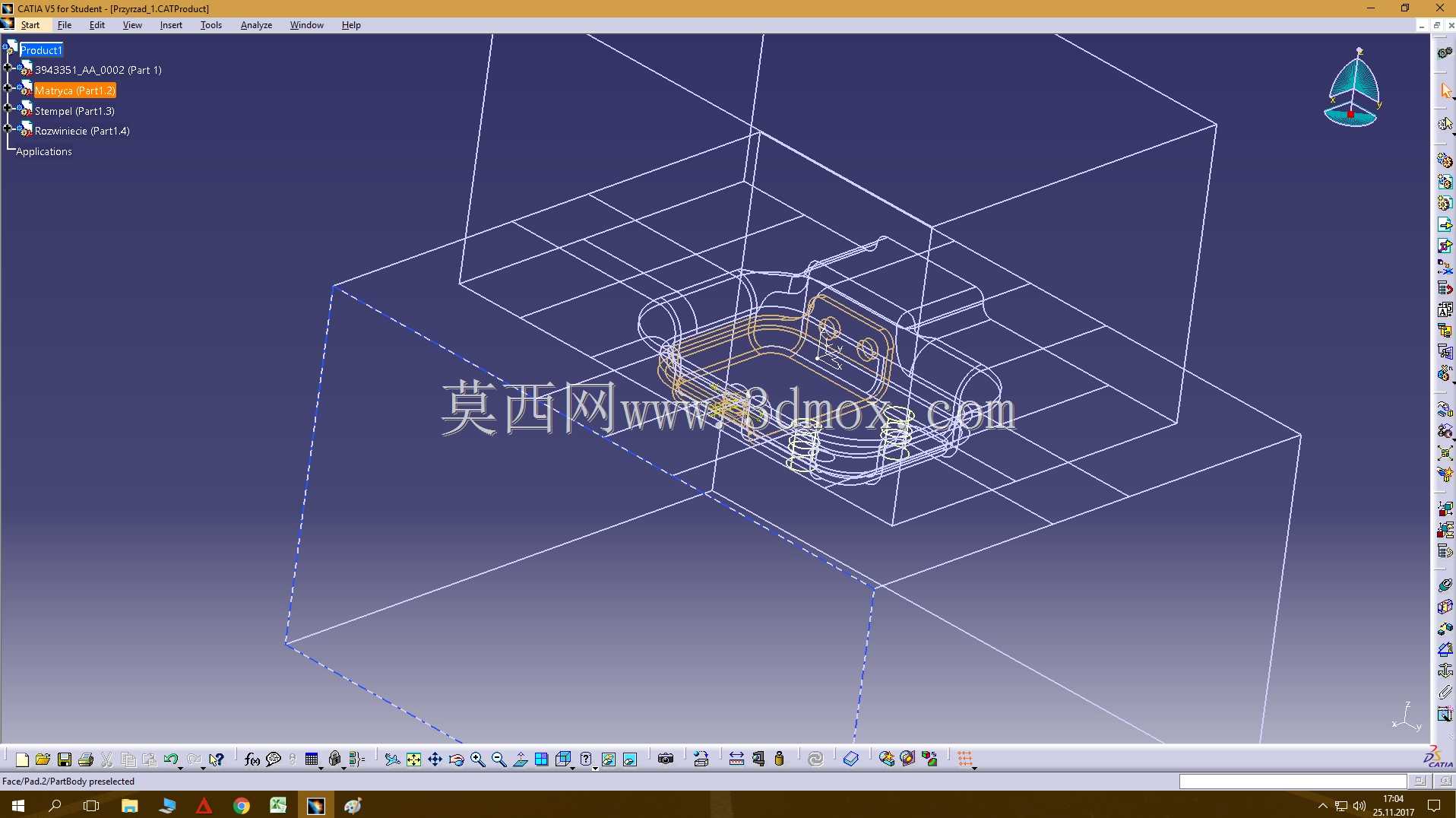Expand the Stempel (Part1.3) tree node

[x=8, y=109]
